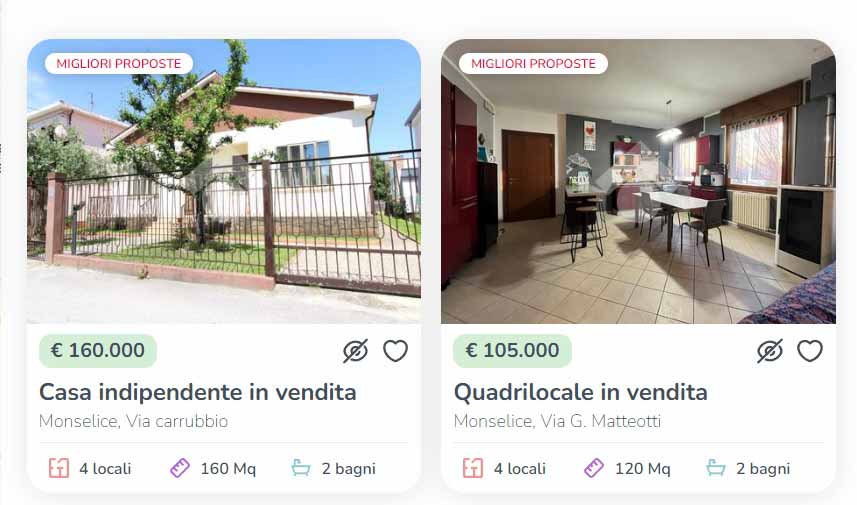Open the kitchen interior photo thumbnail

tap(638, 181)
